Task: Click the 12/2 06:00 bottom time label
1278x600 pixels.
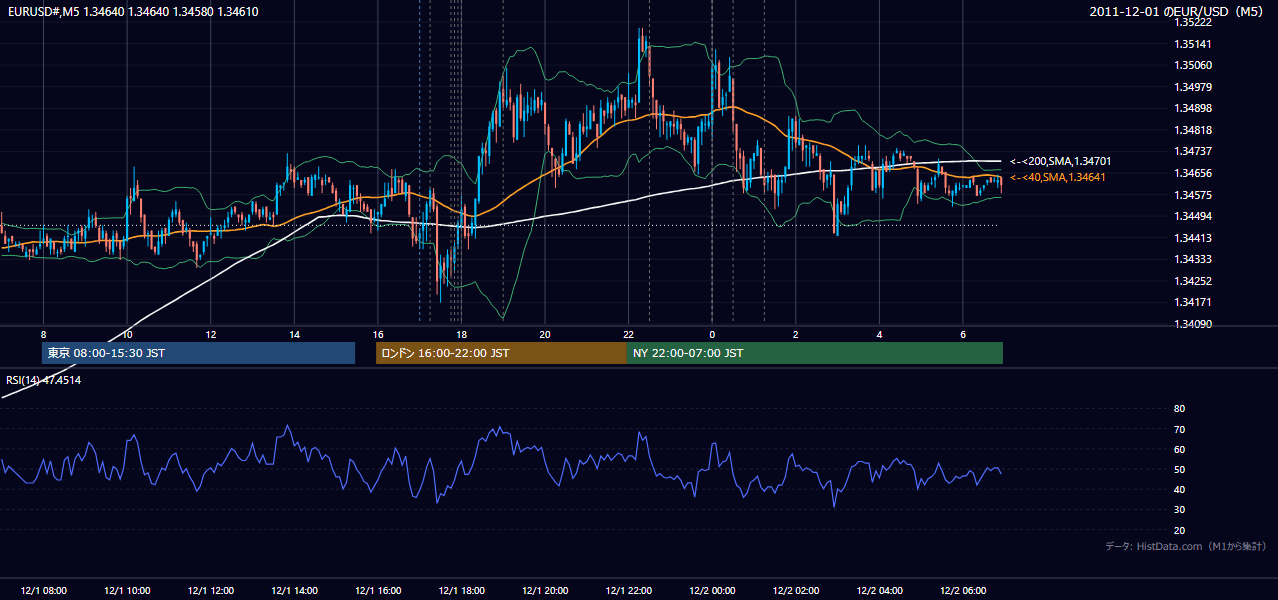Action: [963, 591]
